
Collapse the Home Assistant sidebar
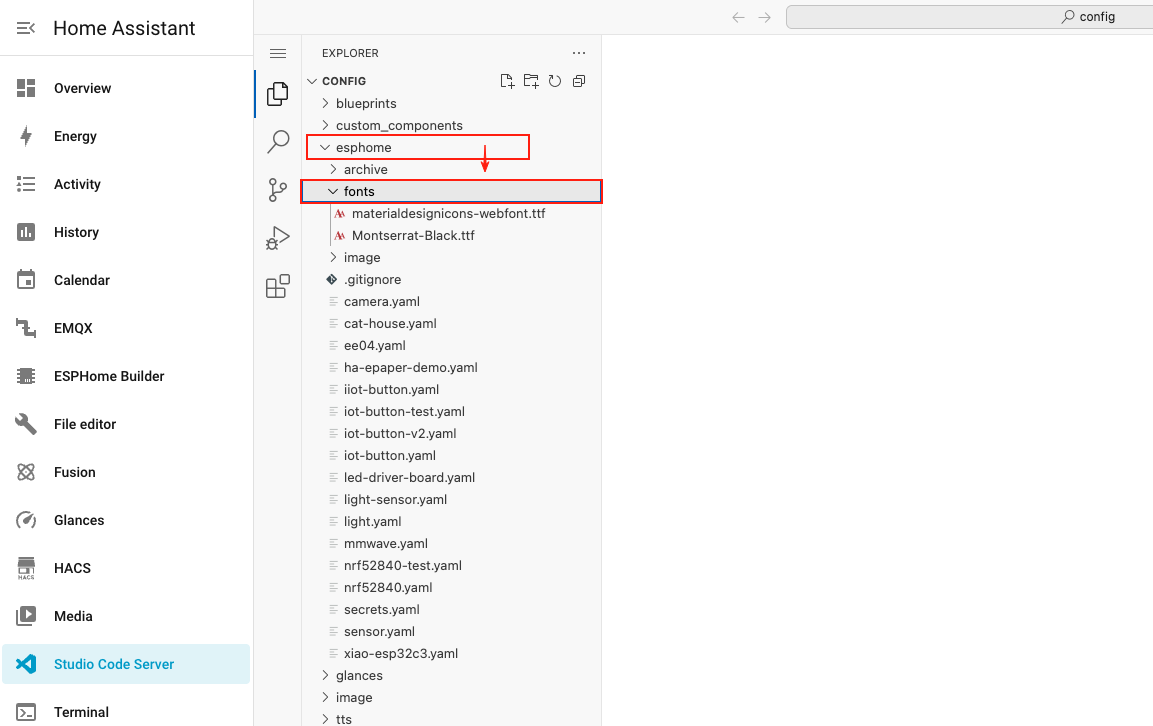pyautogui.click(x=26, y=28)
